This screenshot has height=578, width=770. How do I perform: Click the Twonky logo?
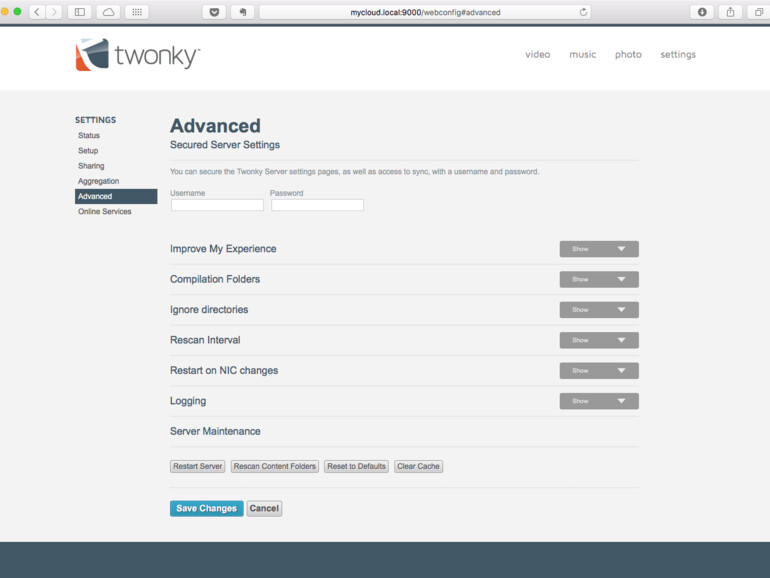pos(138,55)
